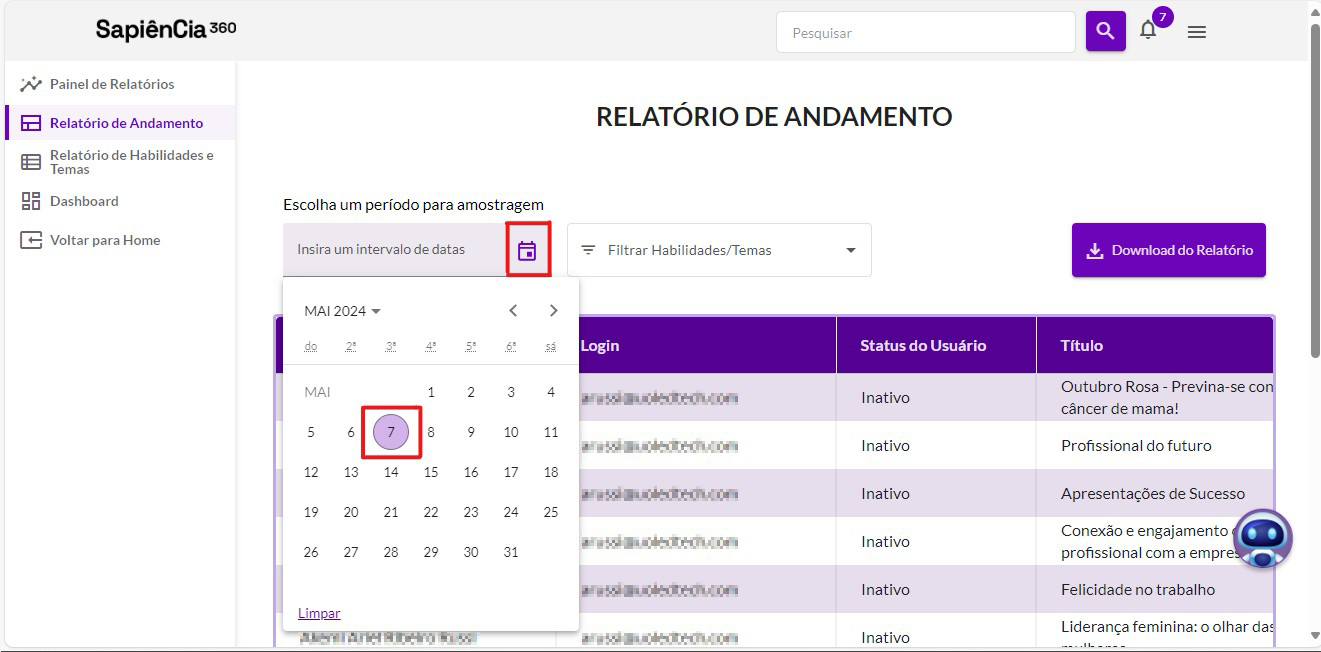The image size is (1321, 652).
Task: Select May 24 in calendar
Action: [511, 512]
